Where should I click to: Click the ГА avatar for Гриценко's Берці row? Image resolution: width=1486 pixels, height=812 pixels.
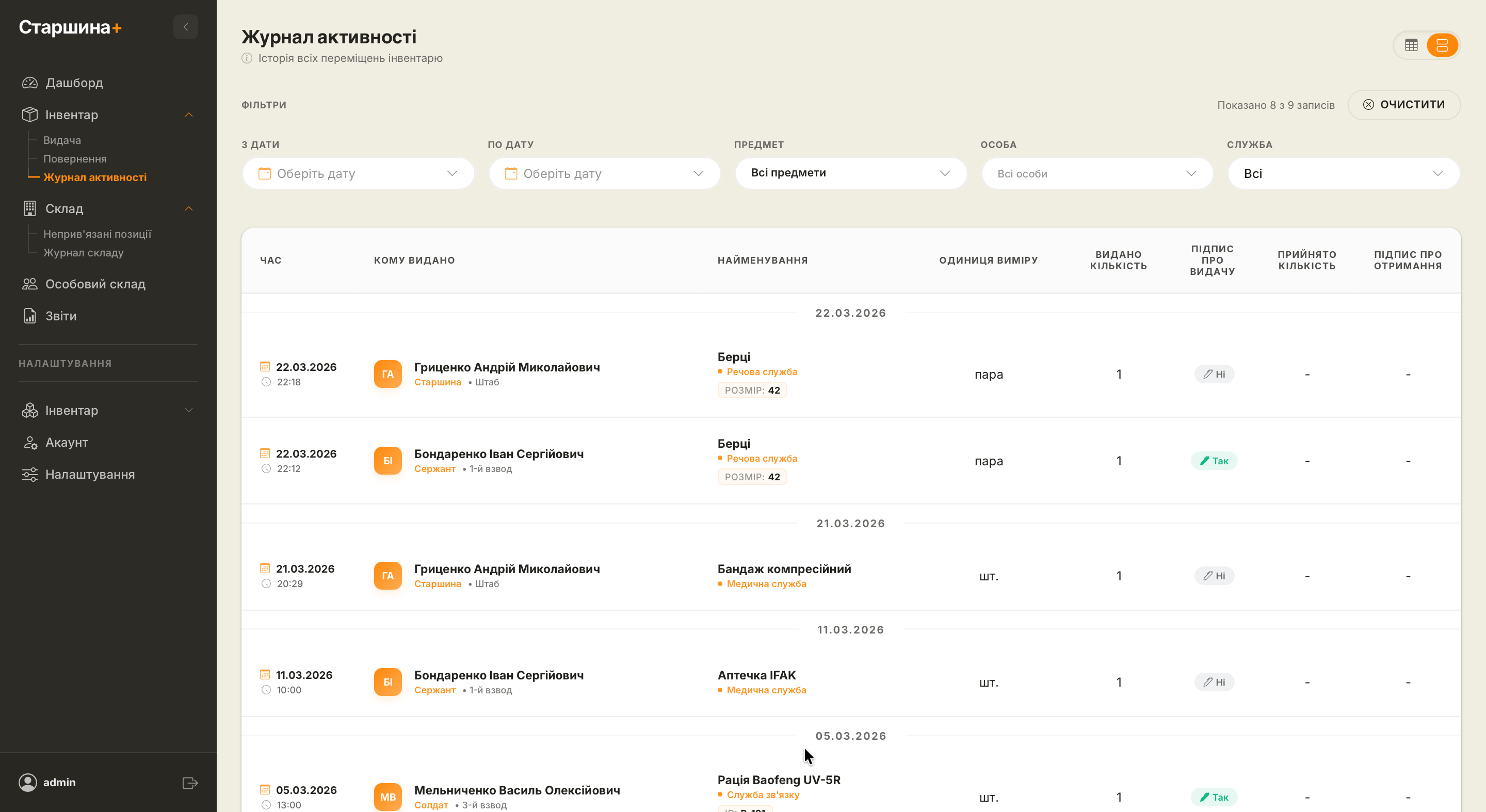point(387,373)
